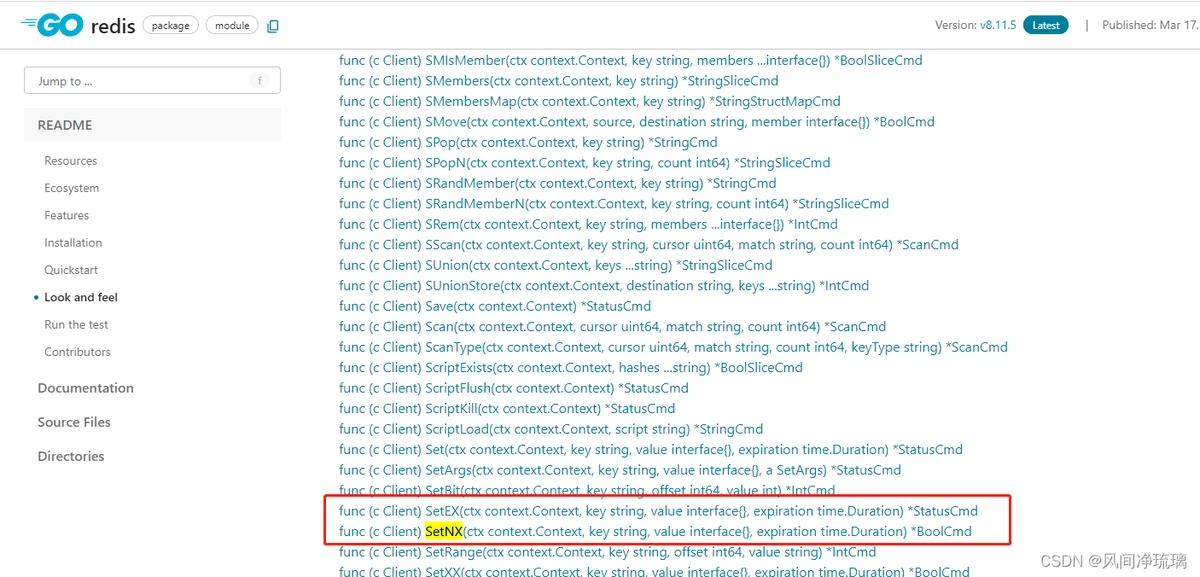Screen dimensions: 1200x577
Task: Open the SPop function link
Action: [528, 142]
